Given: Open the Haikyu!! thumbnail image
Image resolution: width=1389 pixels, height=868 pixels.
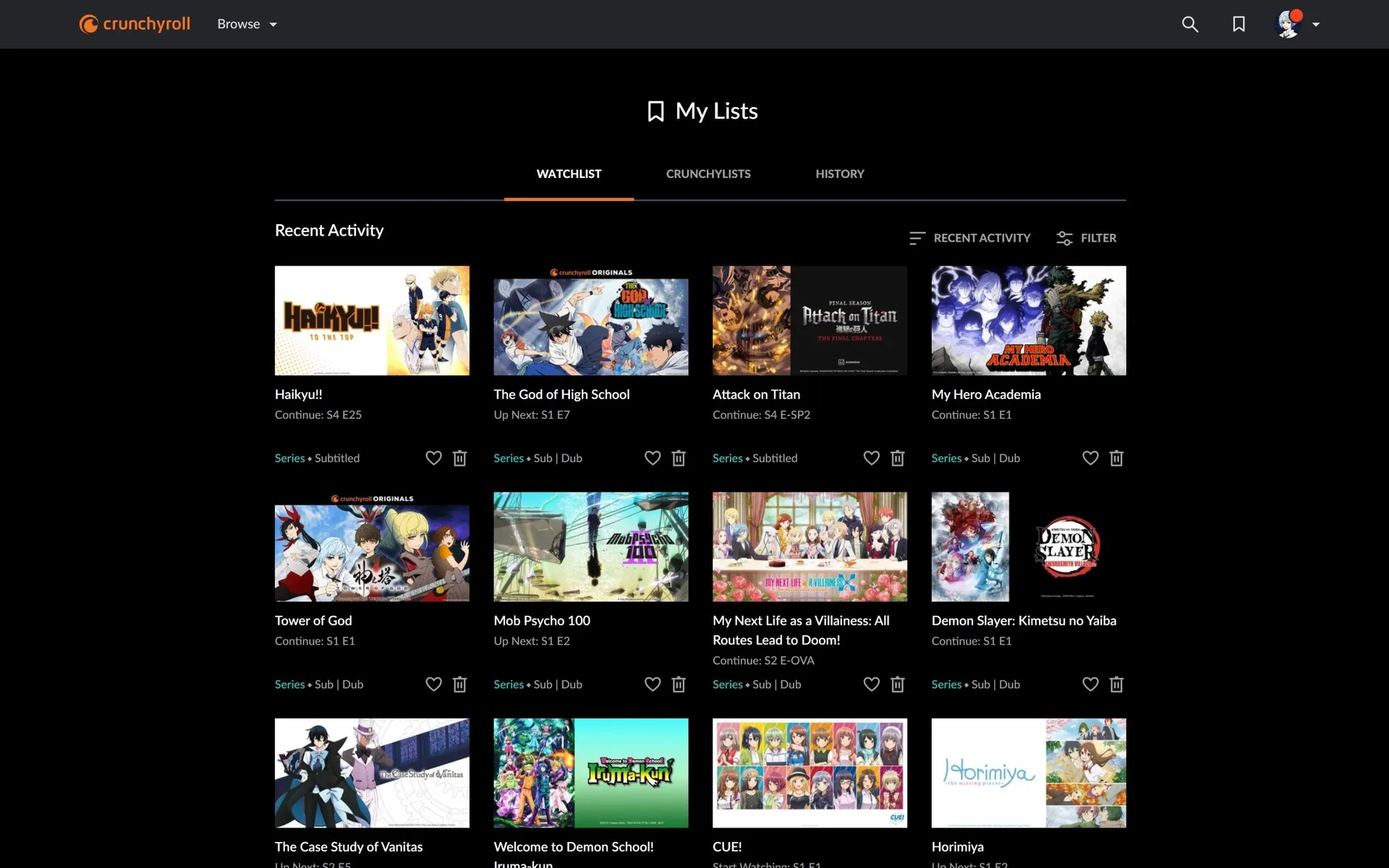Looking at the screenshot, I should tap(372, 320).
